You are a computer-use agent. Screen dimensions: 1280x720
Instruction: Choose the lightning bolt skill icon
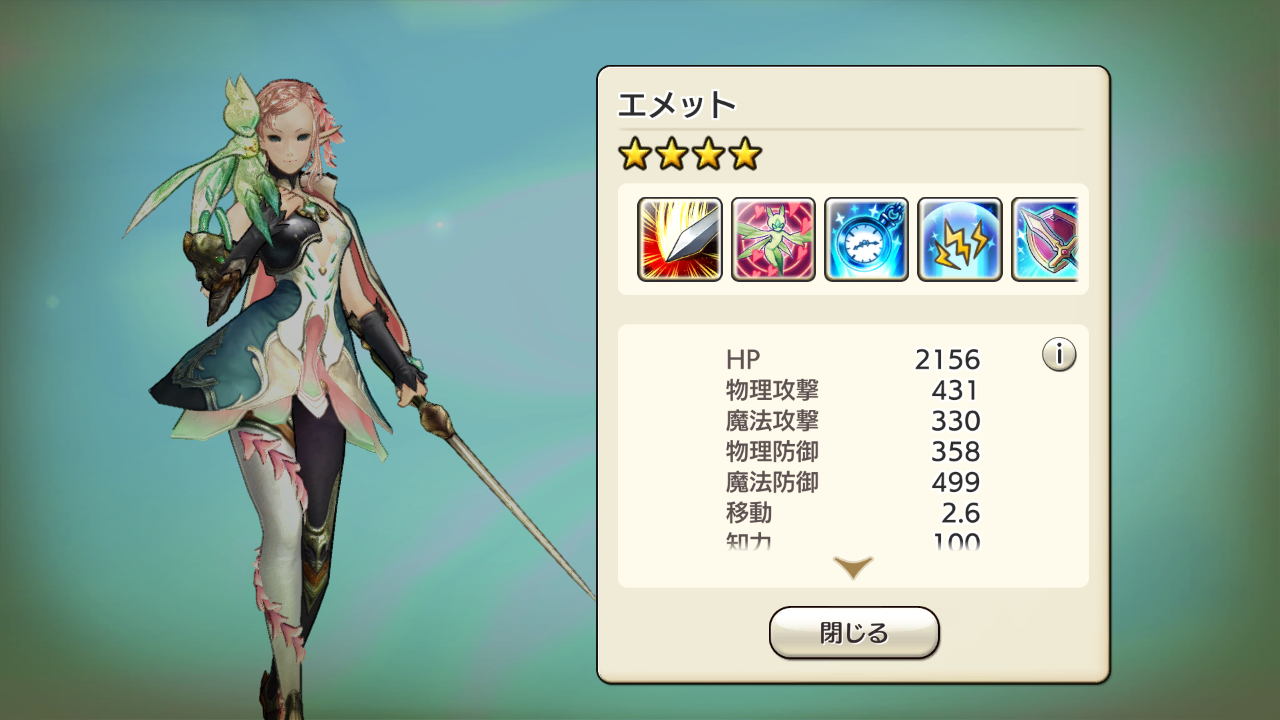coord(960,239)
